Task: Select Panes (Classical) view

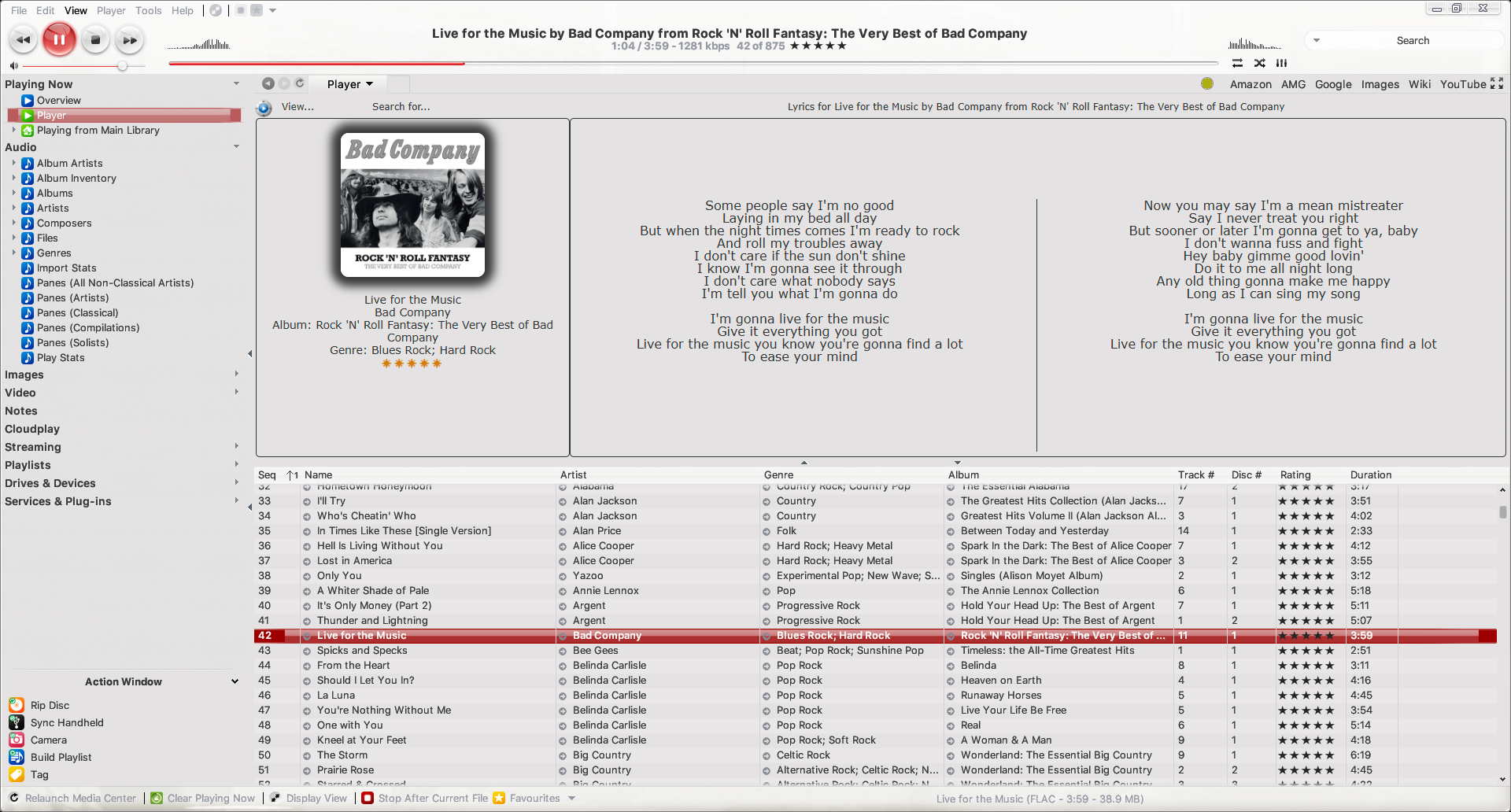Action: coord(77,312)
